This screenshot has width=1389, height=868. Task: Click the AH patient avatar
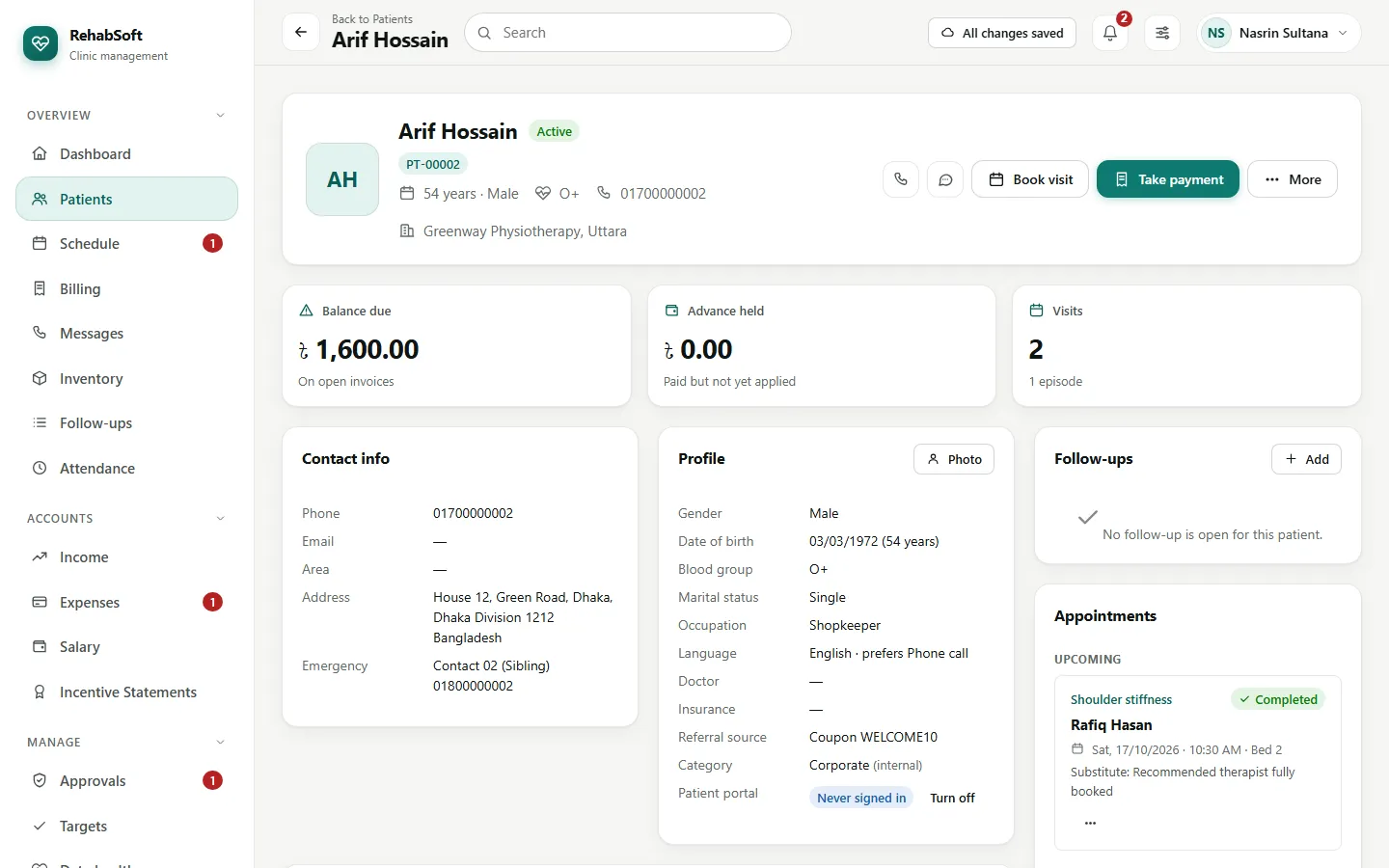(x=342, y=179)
